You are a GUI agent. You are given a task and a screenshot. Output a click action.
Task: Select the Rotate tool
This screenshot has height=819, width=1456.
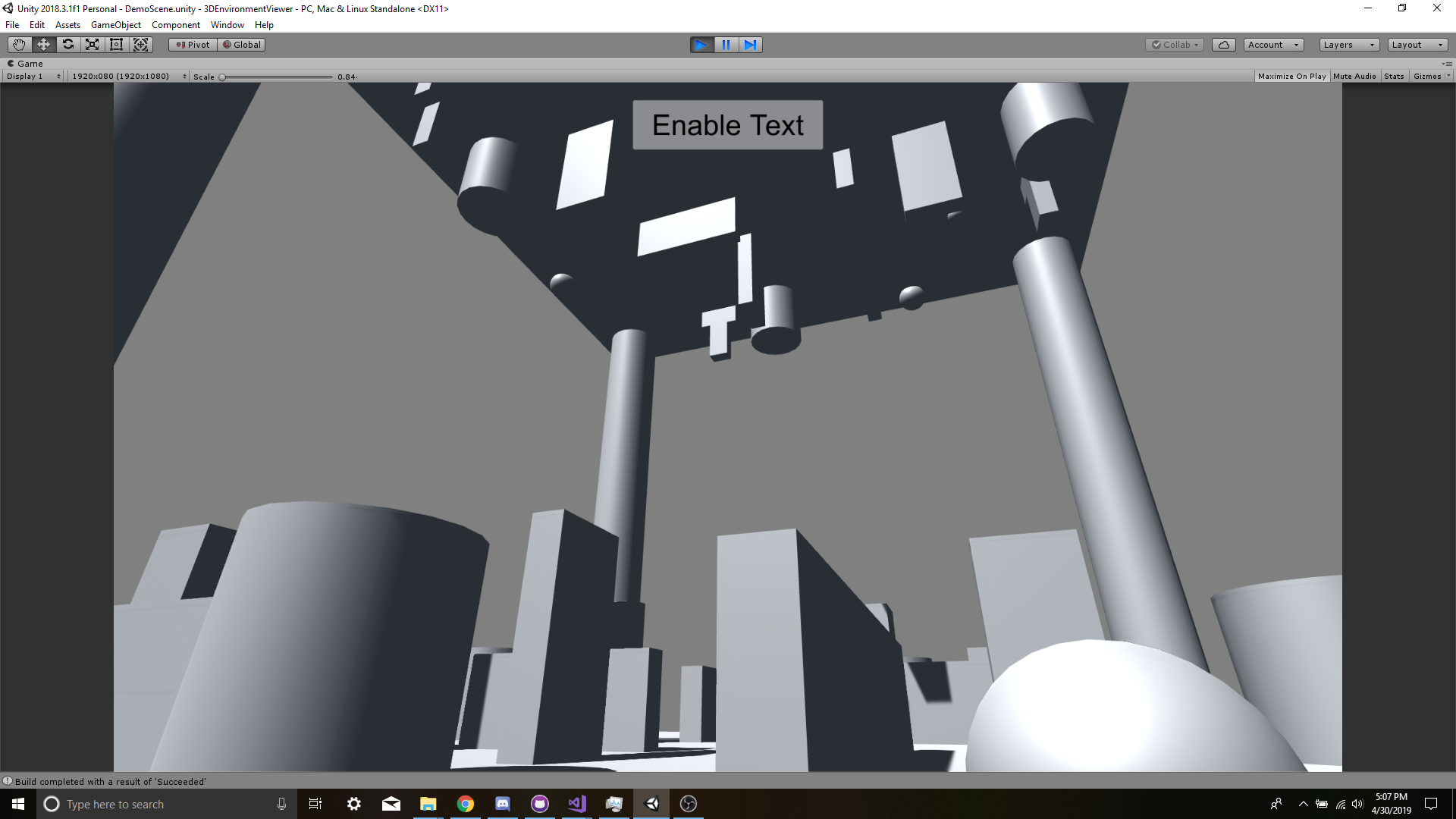tap(67, 45)
